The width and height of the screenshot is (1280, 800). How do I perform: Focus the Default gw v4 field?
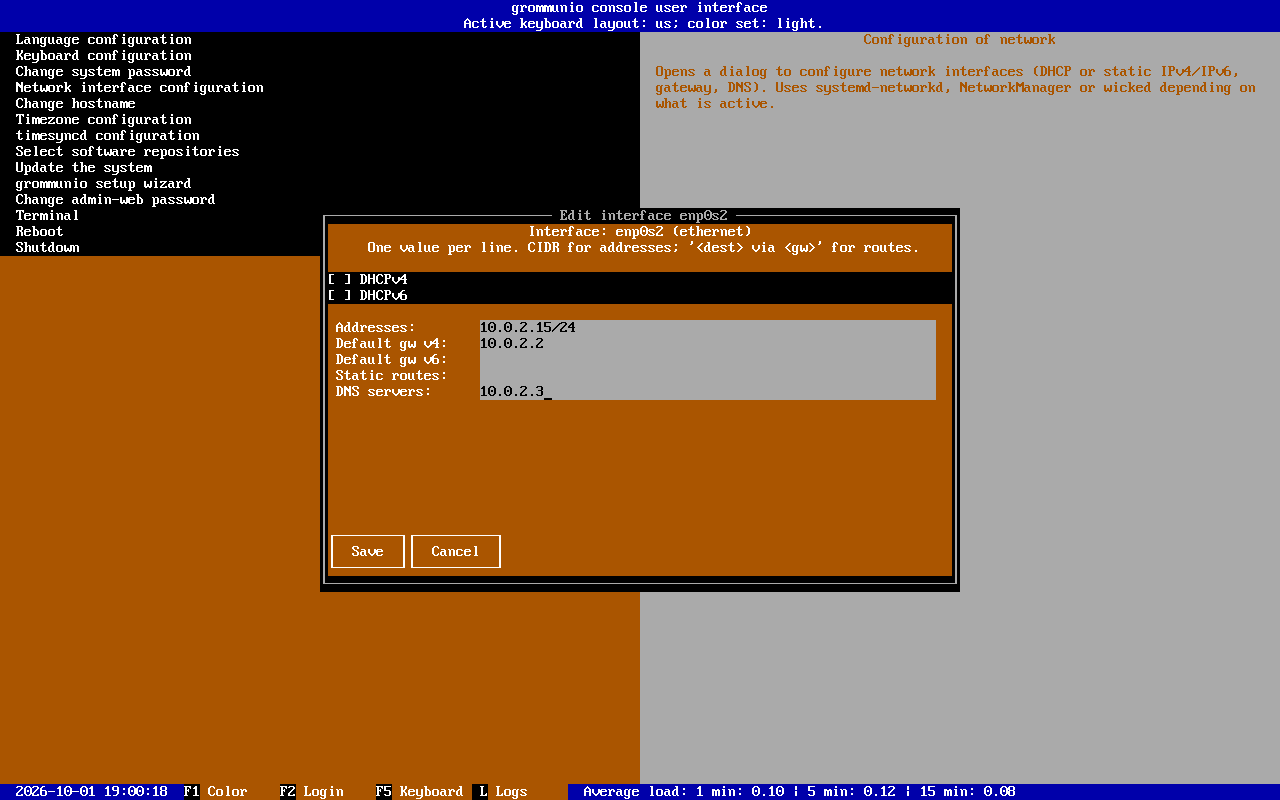pos(708,344)
